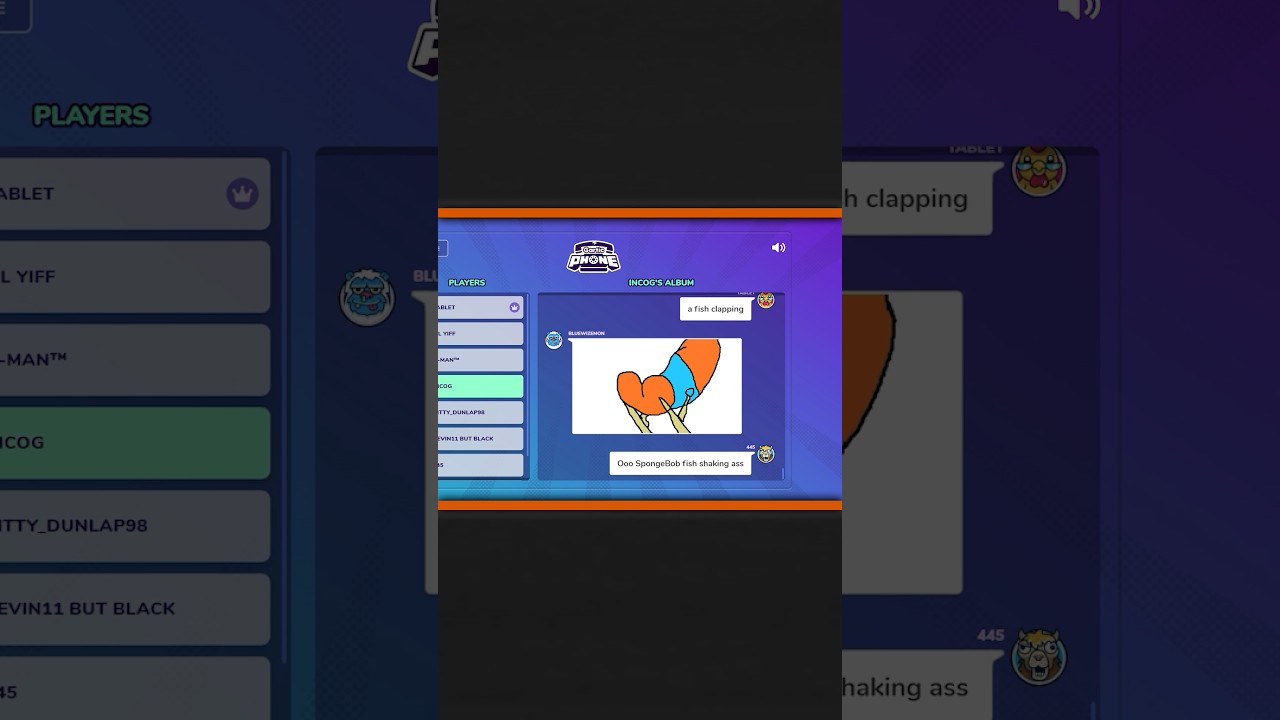
Task: Mute the sound with the speaker icon
Action: 778,248
